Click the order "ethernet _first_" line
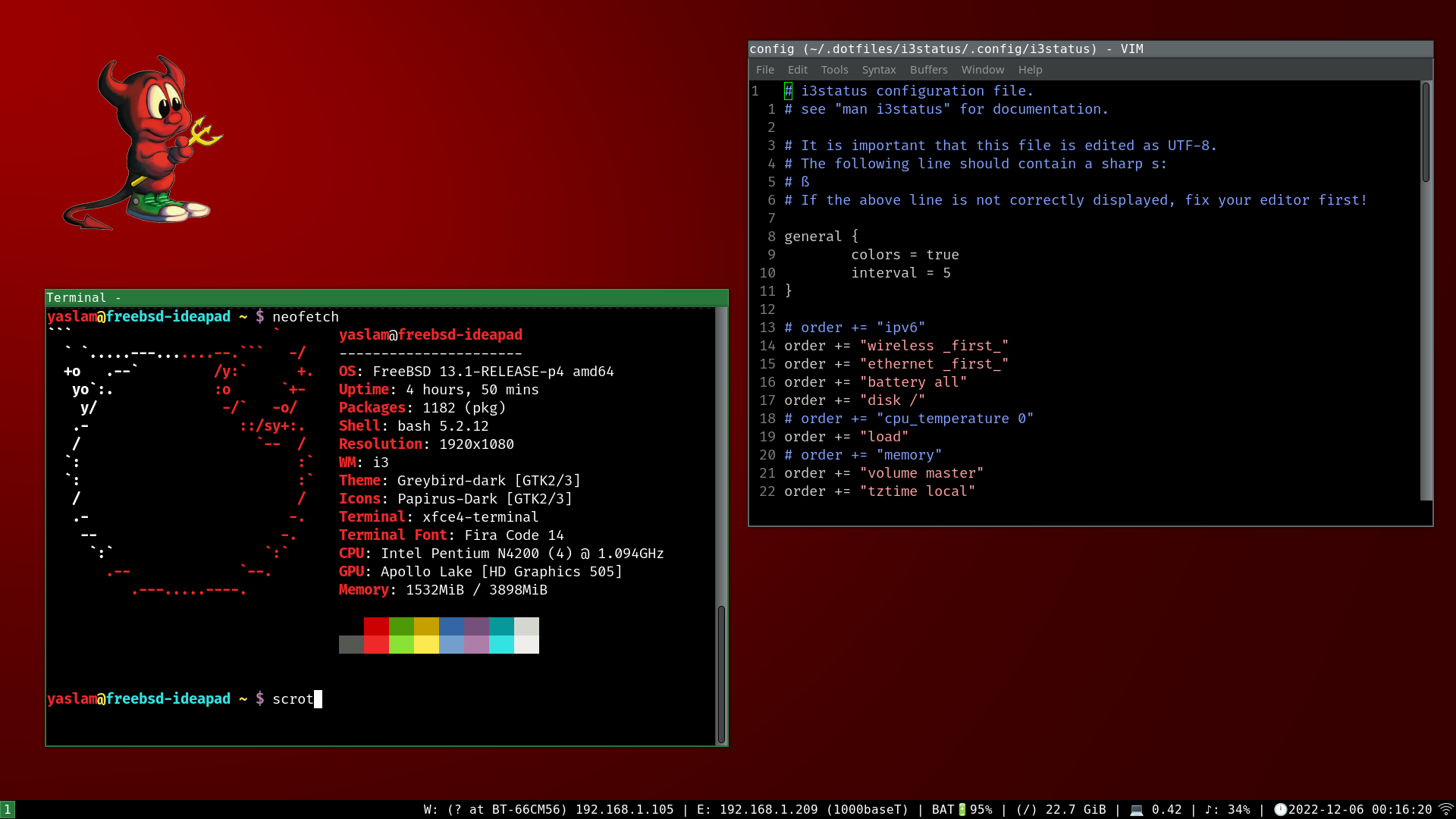This screenshot has height=819, width=1456. tap(896, 364)
